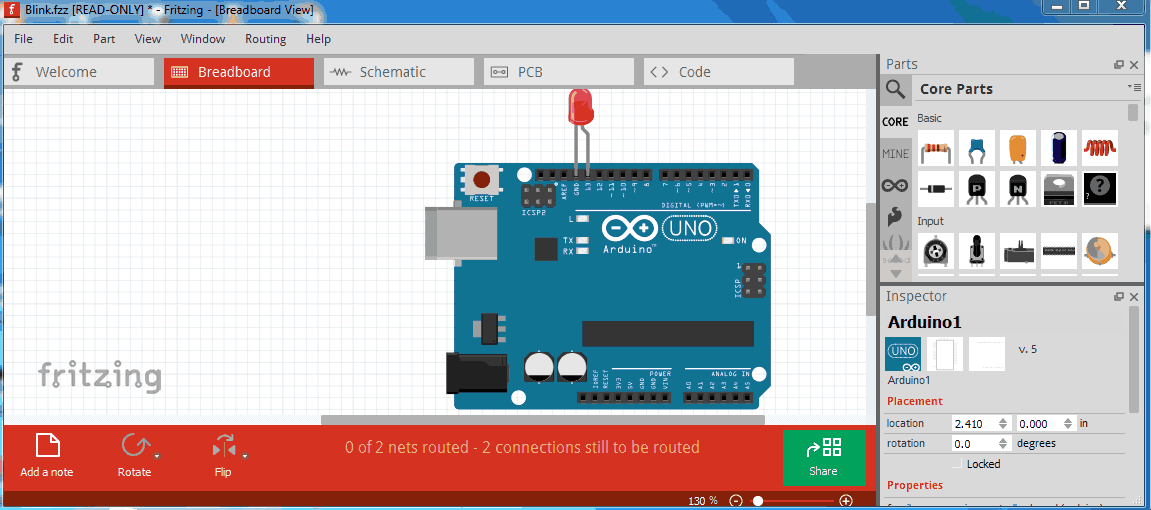Select the FET power transistor part
1151x510 pixels.
(1059, 189)
